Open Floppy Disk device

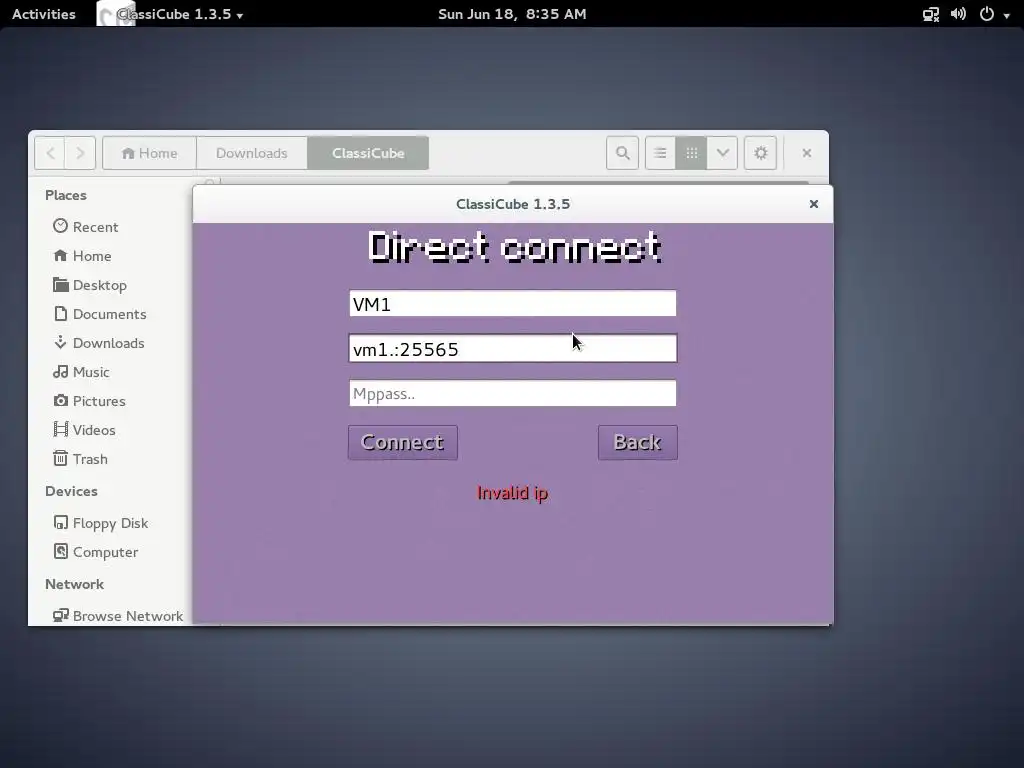(101, 522)
